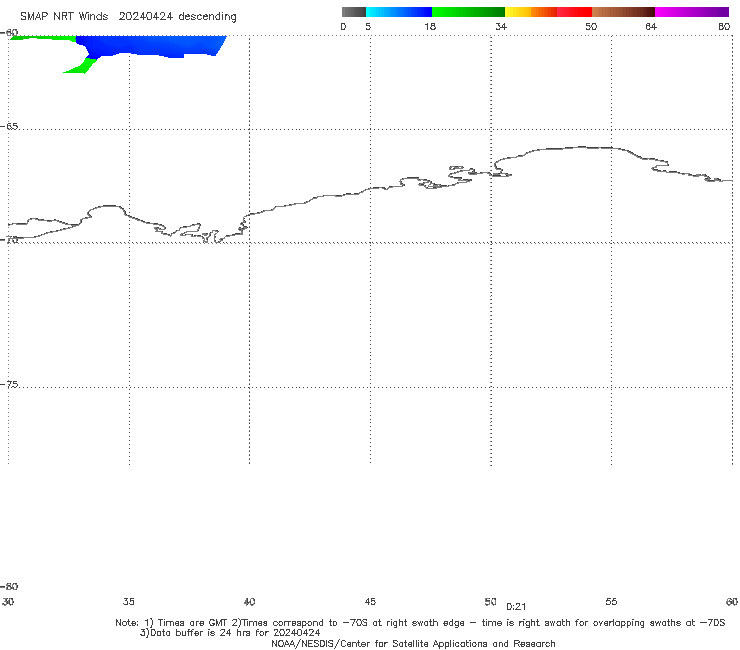
Task: Click the longitude label 35
Action: pyautogui.click(x=128, y=601)
